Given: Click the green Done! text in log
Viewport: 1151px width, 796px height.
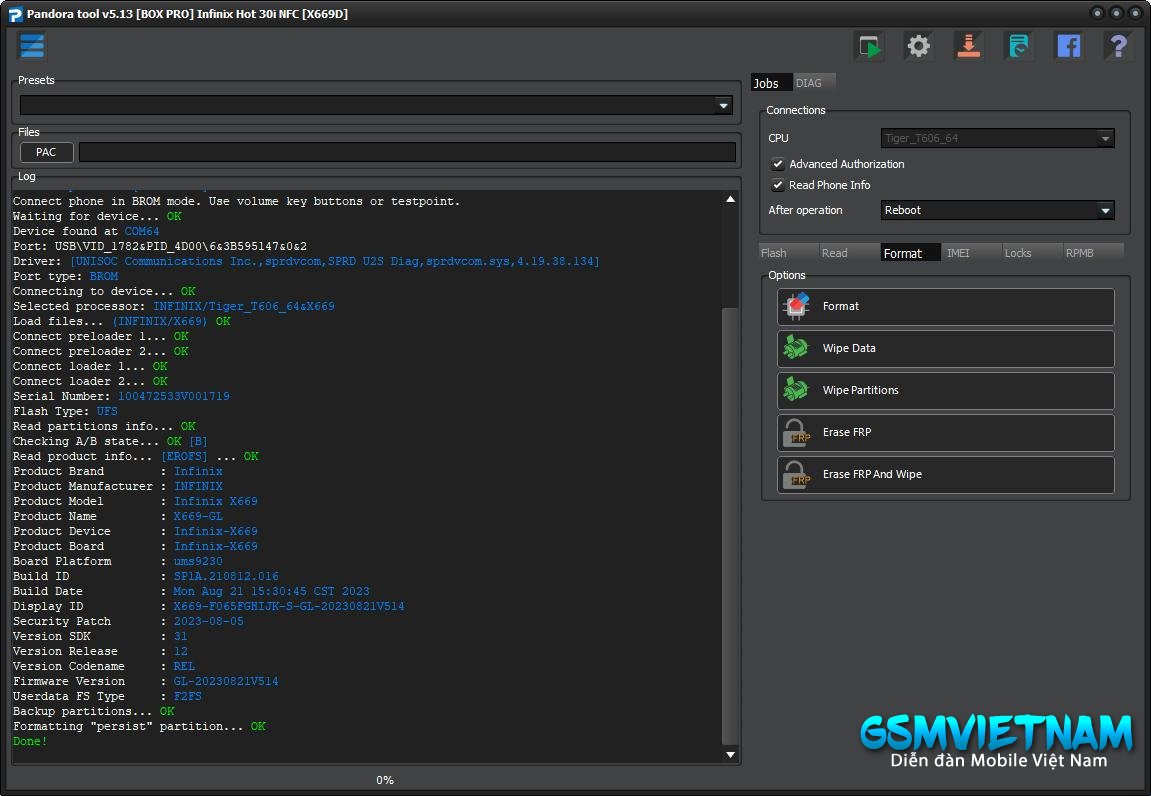Looking at the screenshot, I should pyautogui.click(x=30, y=742).
